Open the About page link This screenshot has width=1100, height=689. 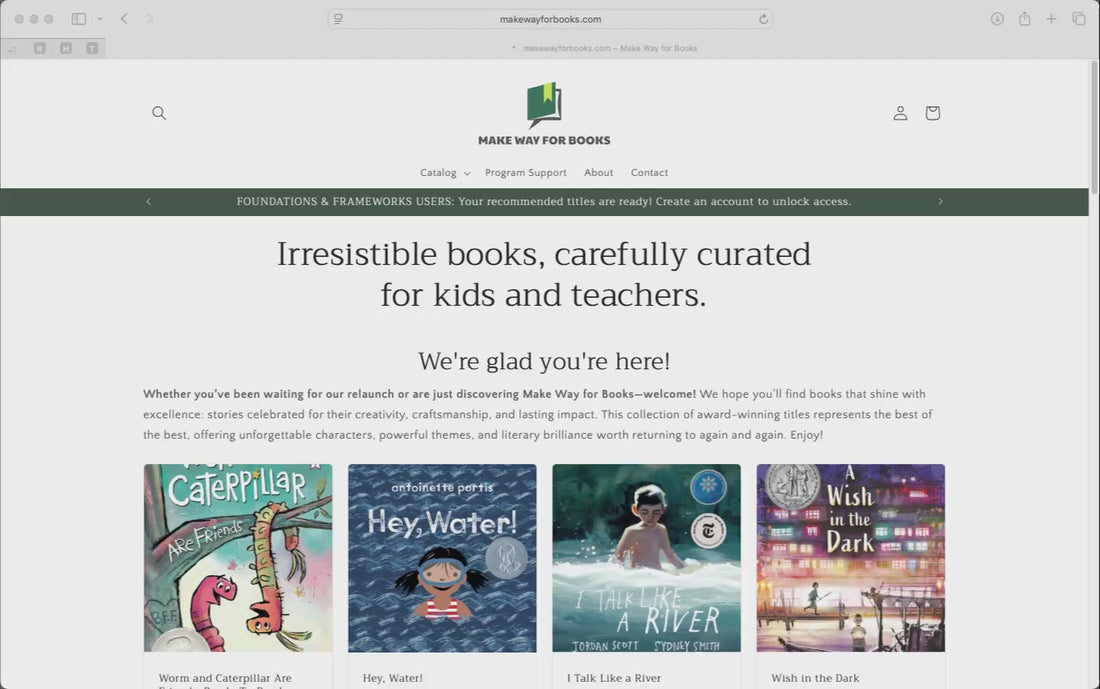[598, 173]
